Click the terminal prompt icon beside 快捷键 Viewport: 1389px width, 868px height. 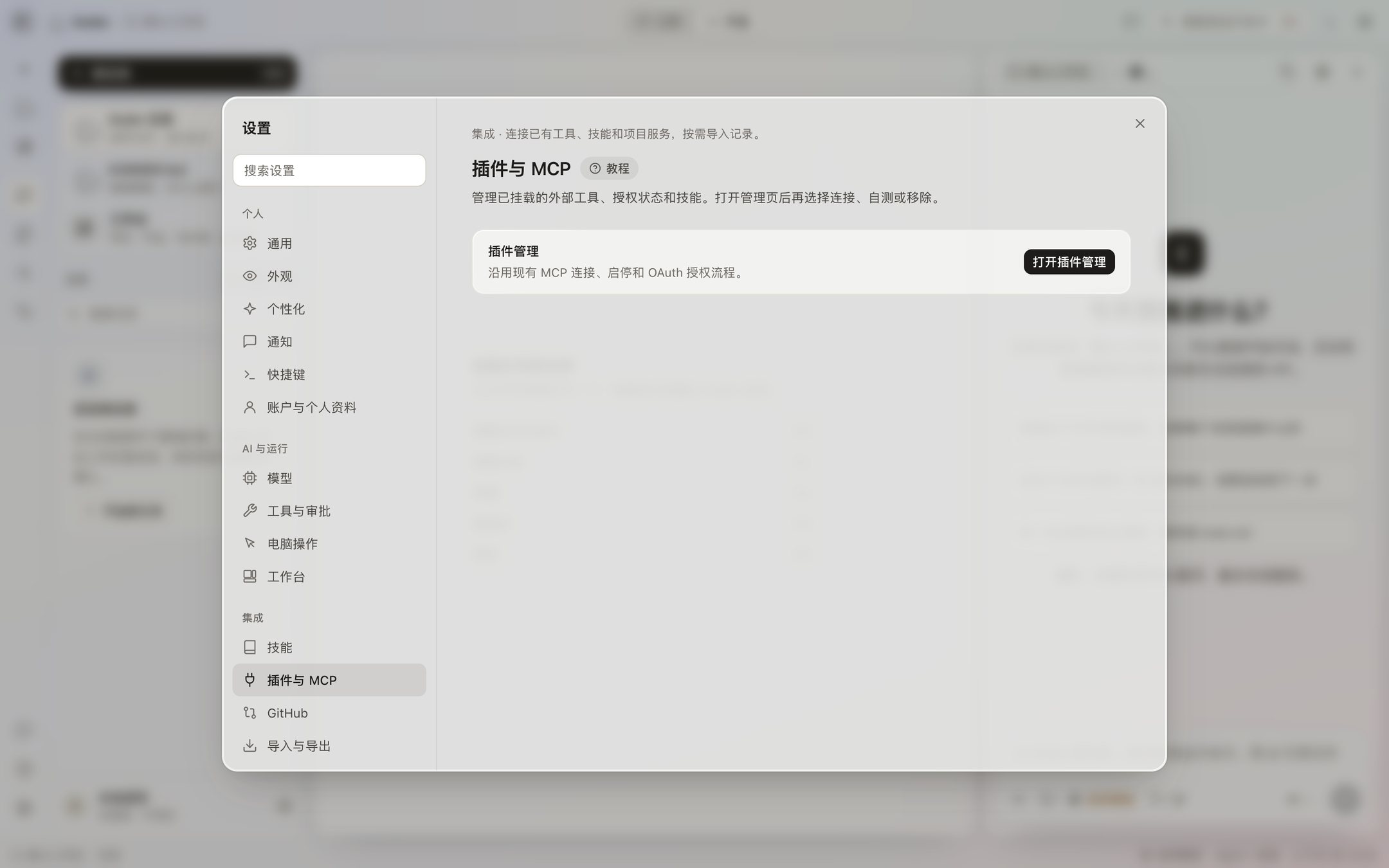250,374
